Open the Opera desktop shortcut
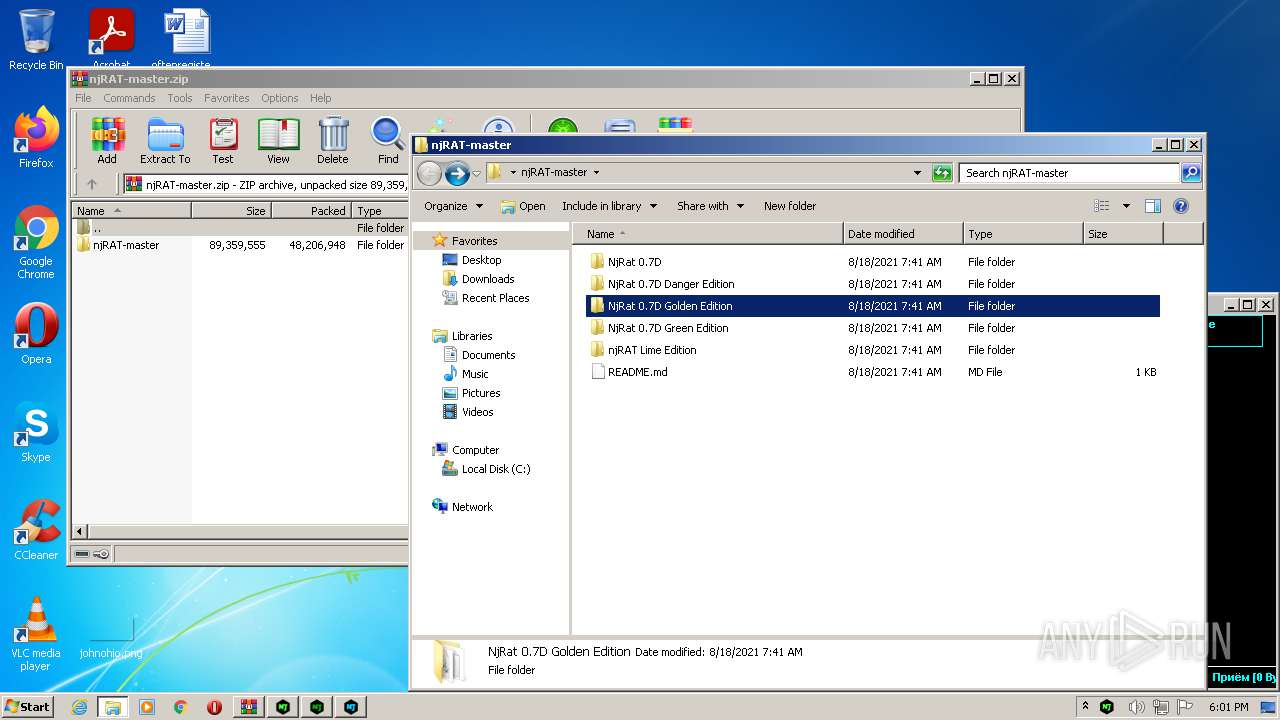Image resolution: width=1280 pixels, height=720 pixels. pyautogui.click(x=36, y=334)
